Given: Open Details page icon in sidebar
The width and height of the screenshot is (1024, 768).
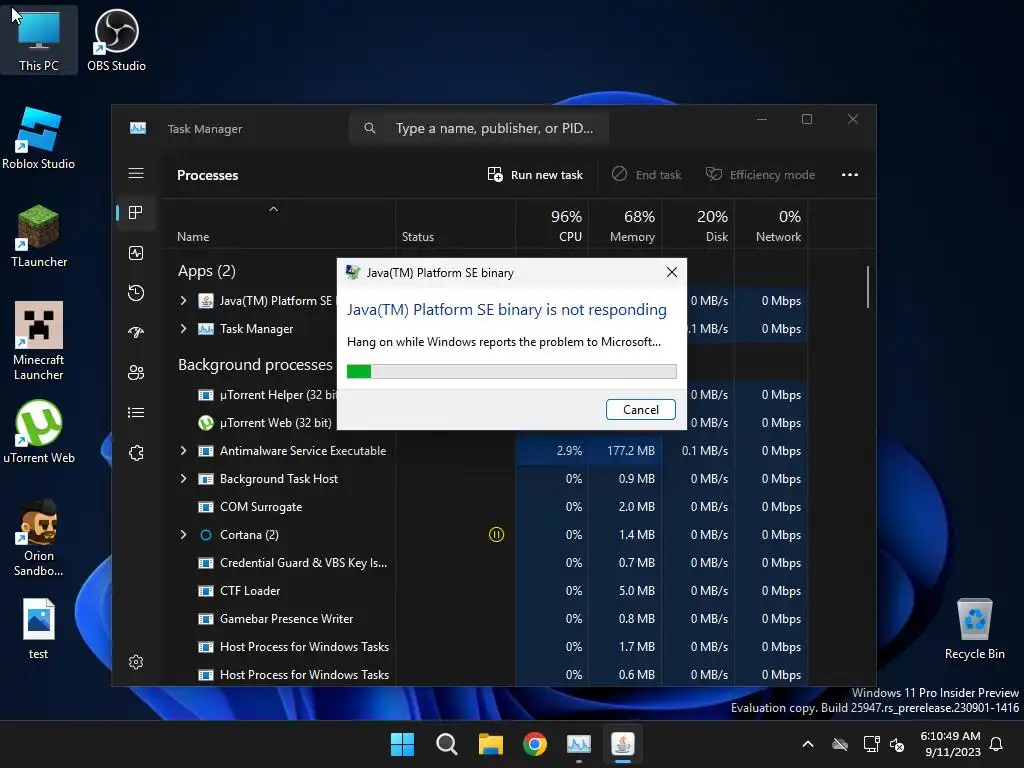Looking at the screenshot, I should click(x=136, y=412).
